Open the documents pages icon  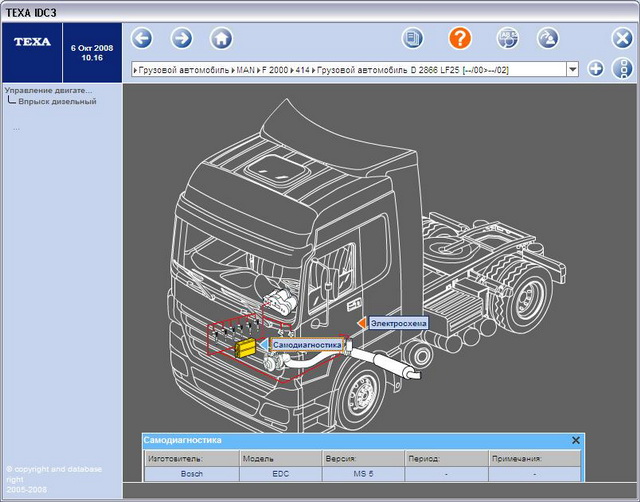[x=413, y=38]
